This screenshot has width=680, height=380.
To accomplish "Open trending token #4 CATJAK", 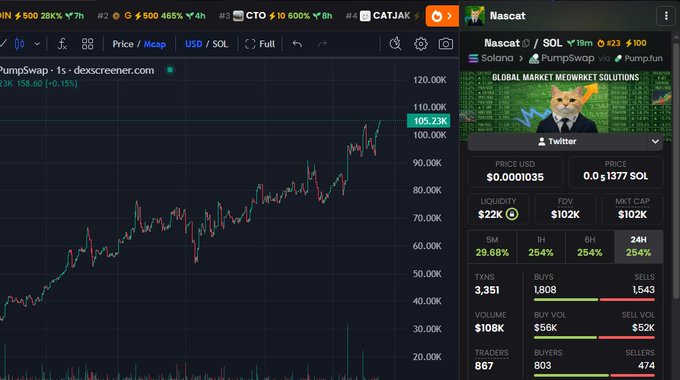I will pos(383,16).
